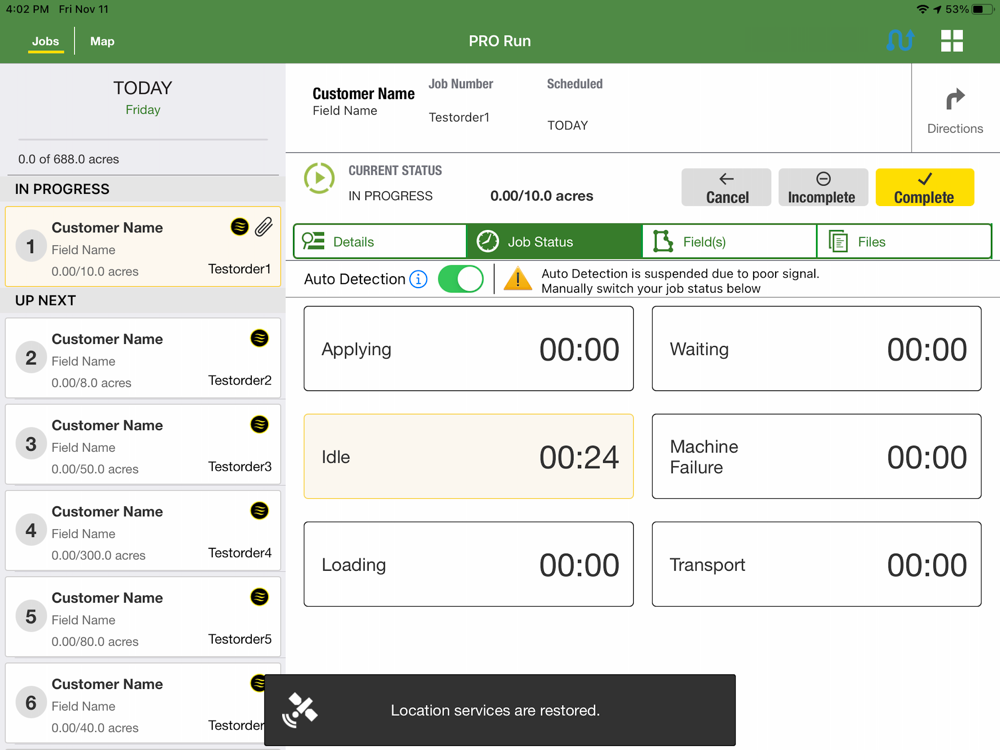1000x750 pixels.
Task: Tap the Directions arrow icon
Action: [x=955, y=99]
